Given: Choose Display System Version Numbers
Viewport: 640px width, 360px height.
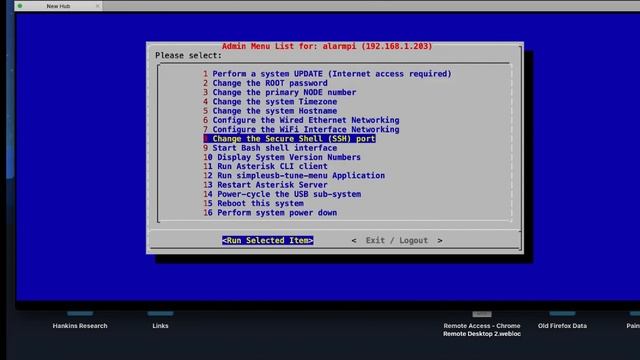Looking at the screenshot, I should (282, 157).
